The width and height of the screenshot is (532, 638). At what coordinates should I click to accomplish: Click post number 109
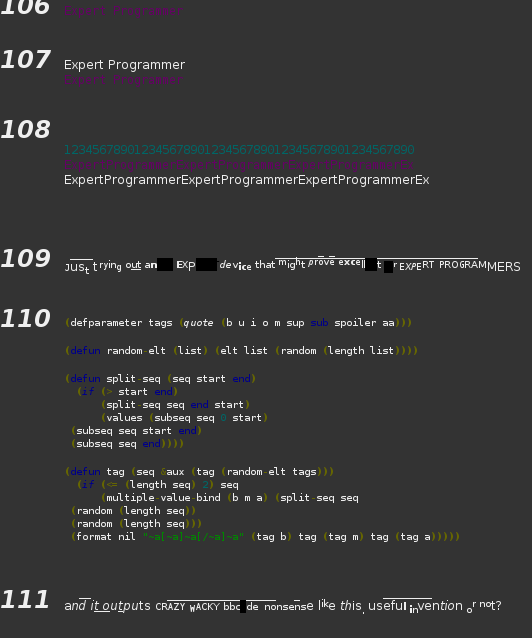pyautogui.click(x=26, y=258)
